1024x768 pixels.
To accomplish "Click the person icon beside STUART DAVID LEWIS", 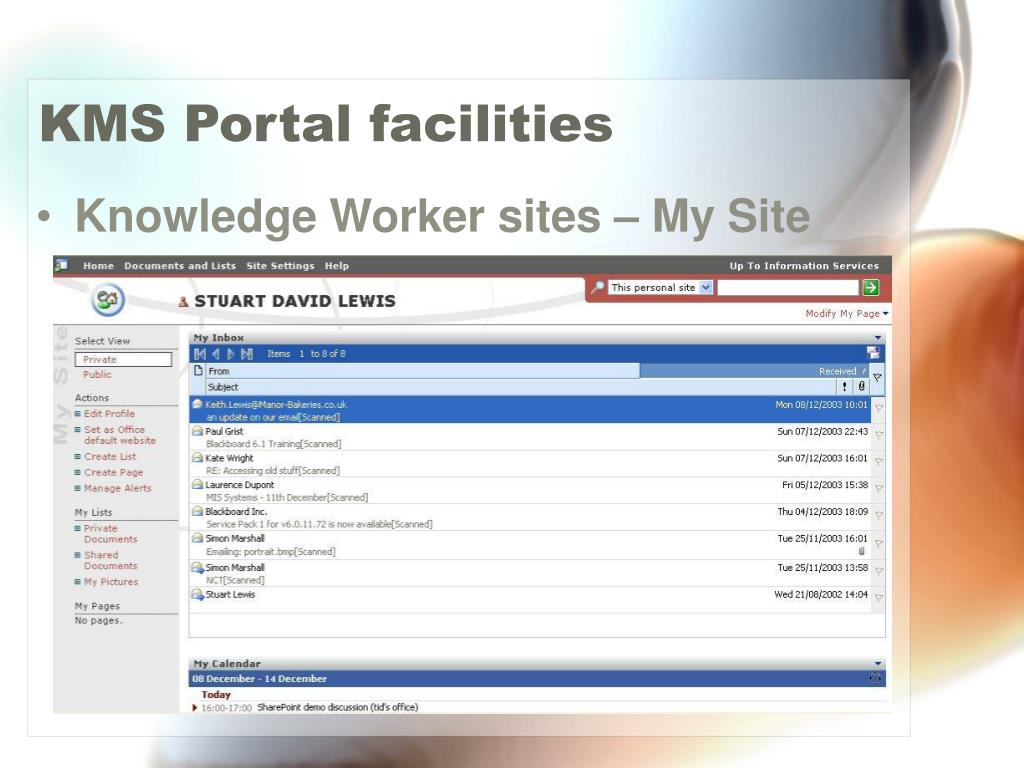I will pos(184,302).
